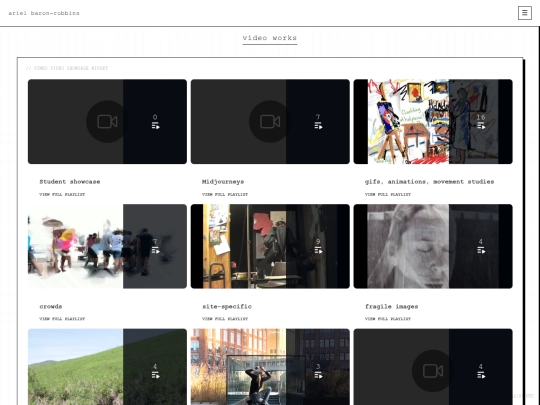Viewport: 540px width, 405px height.
Task: Open the dancer by brick buildings thumbnail
Action: pos(270,367)
